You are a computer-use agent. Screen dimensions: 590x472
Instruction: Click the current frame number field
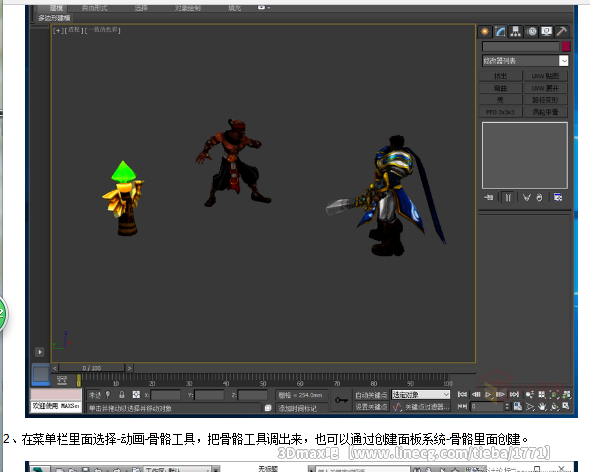tap(487, 407)
